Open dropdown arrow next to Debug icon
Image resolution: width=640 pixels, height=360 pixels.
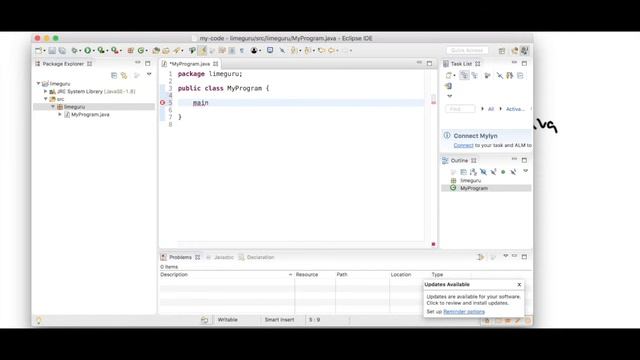click(80, 51)
